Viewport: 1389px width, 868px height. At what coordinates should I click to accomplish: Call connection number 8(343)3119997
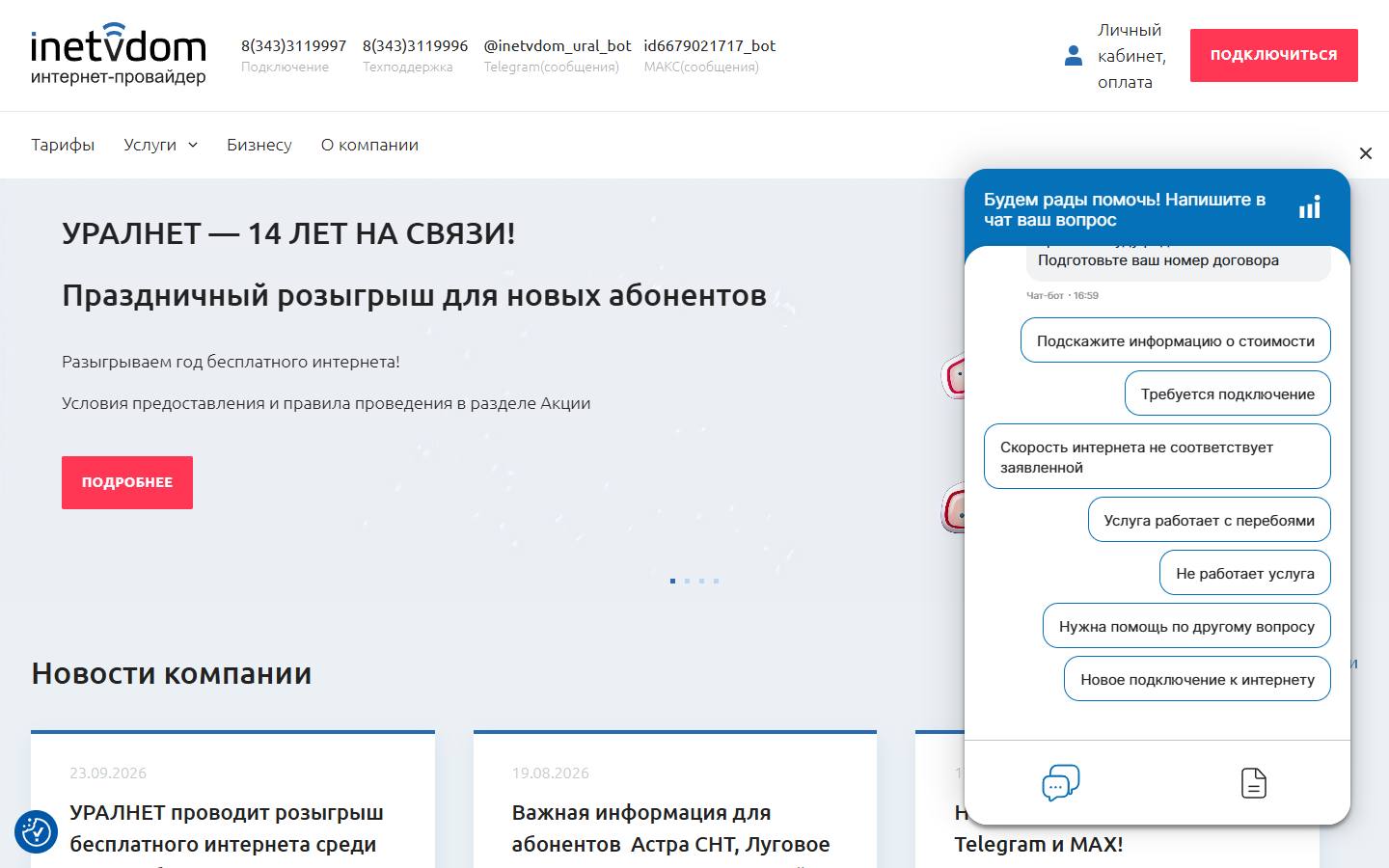(x=293, y=45)
